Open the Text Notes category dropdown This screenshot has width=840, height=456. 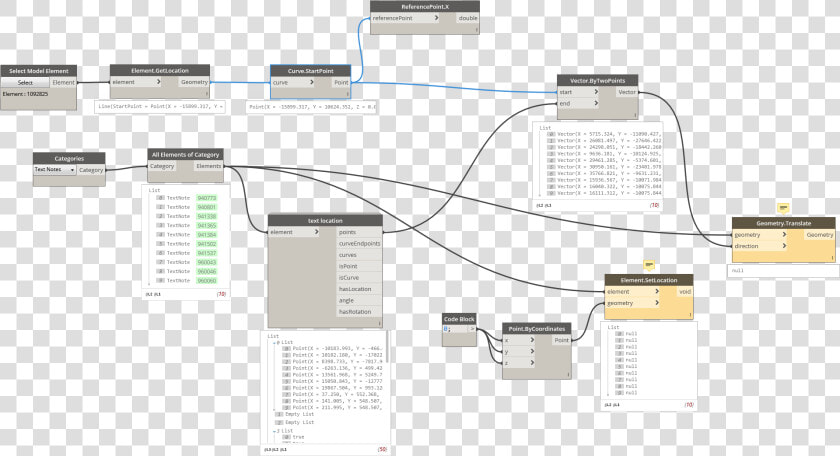point(55,169)
